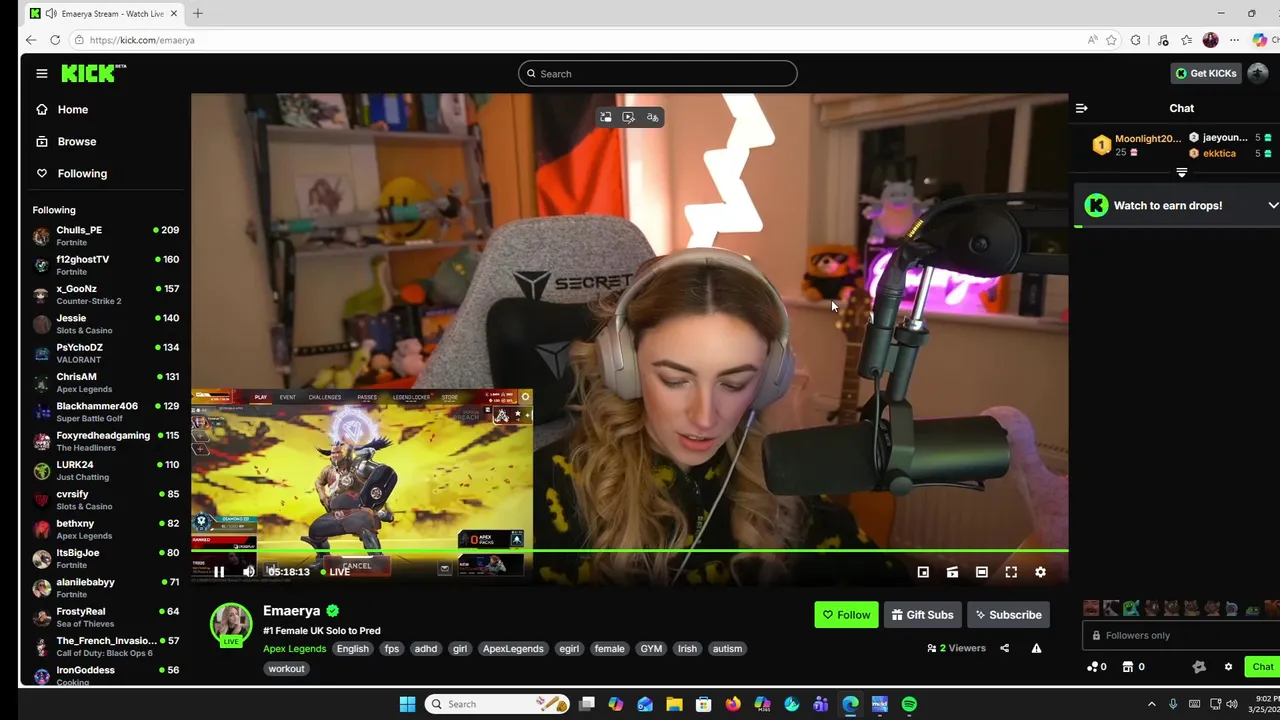Report stream using warning triangle icon
The image size is (1280, 720).
tap(1036, 648)
